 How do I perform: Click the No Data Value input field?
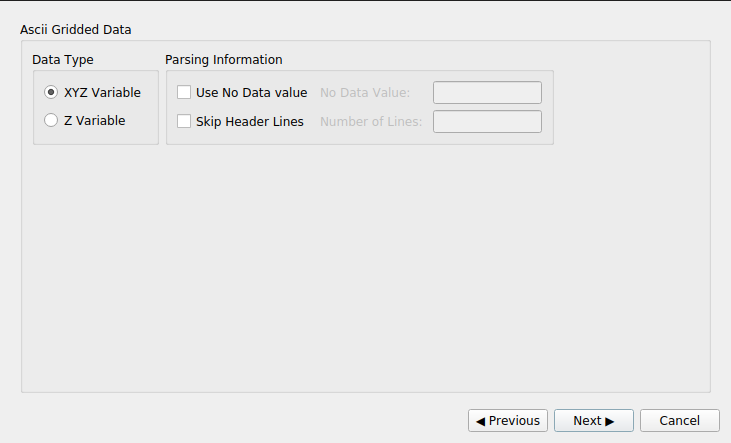(487, 93)
